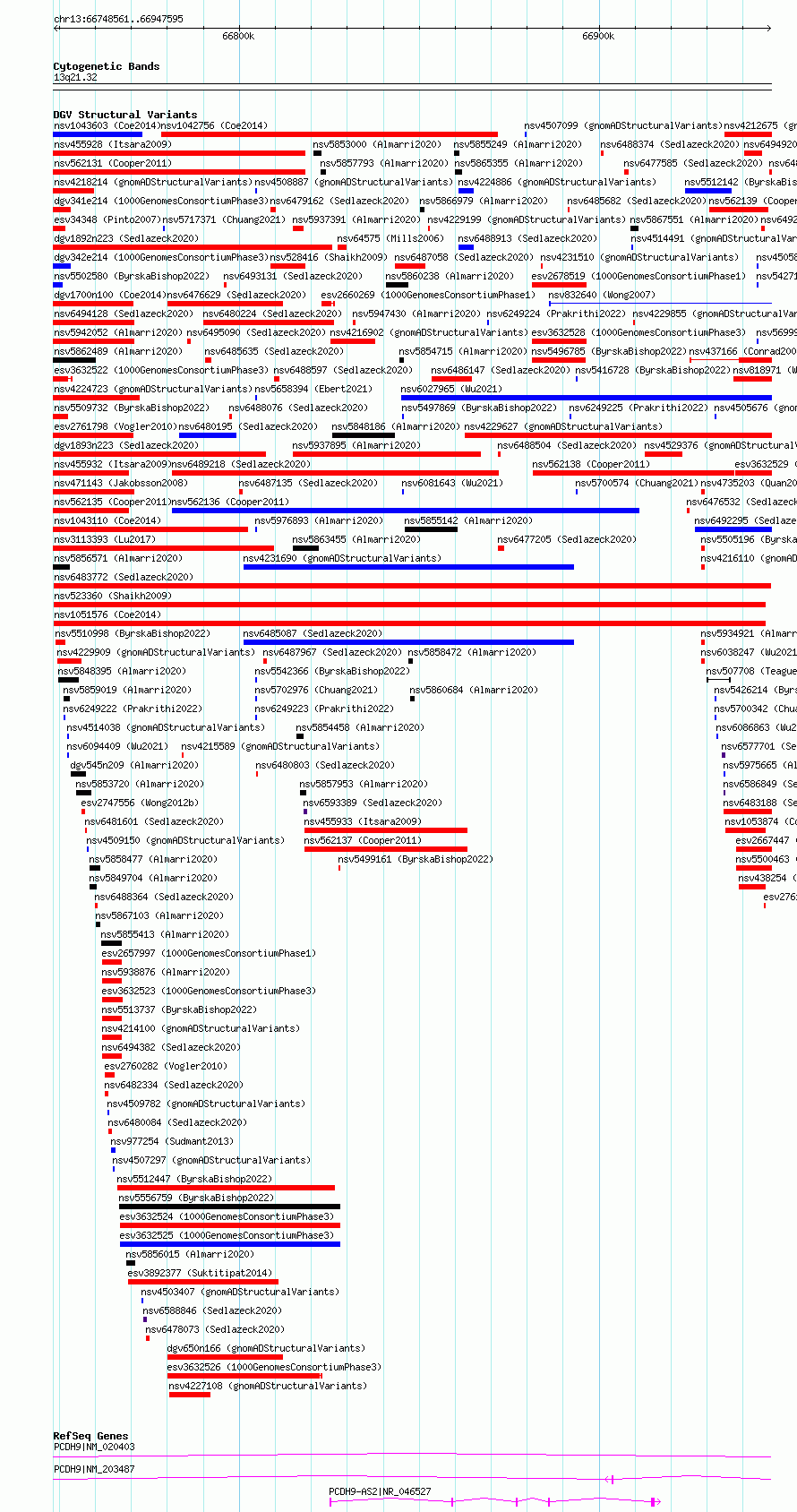The height and width of the screenshot is (1512, 797).
Task: Click the DGV Structural Variants track title
Action: 125,115
